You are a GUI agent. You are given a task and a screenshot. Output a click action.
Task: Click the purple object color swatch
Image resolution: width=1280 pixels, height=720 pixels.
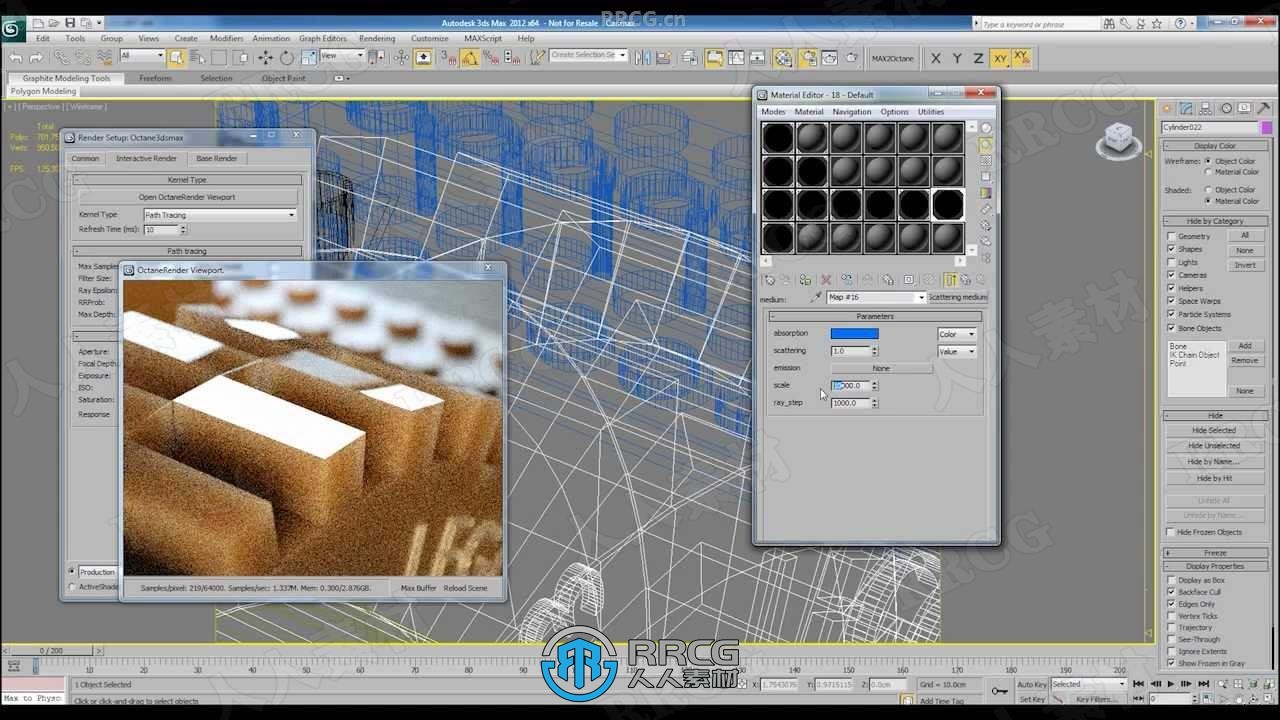point(1266,127)
